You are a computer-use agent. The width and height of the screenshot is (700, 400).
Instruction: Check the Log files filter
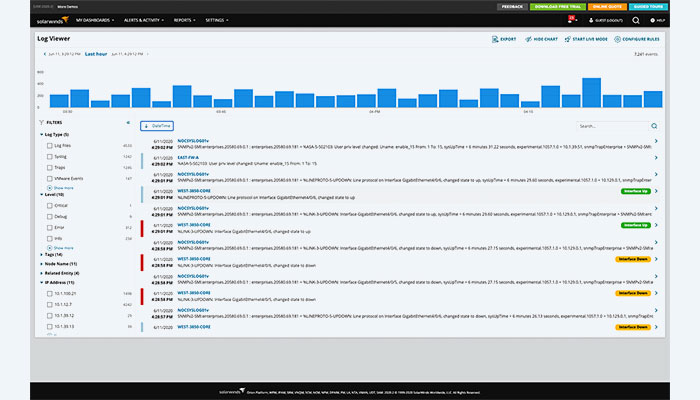50,146
